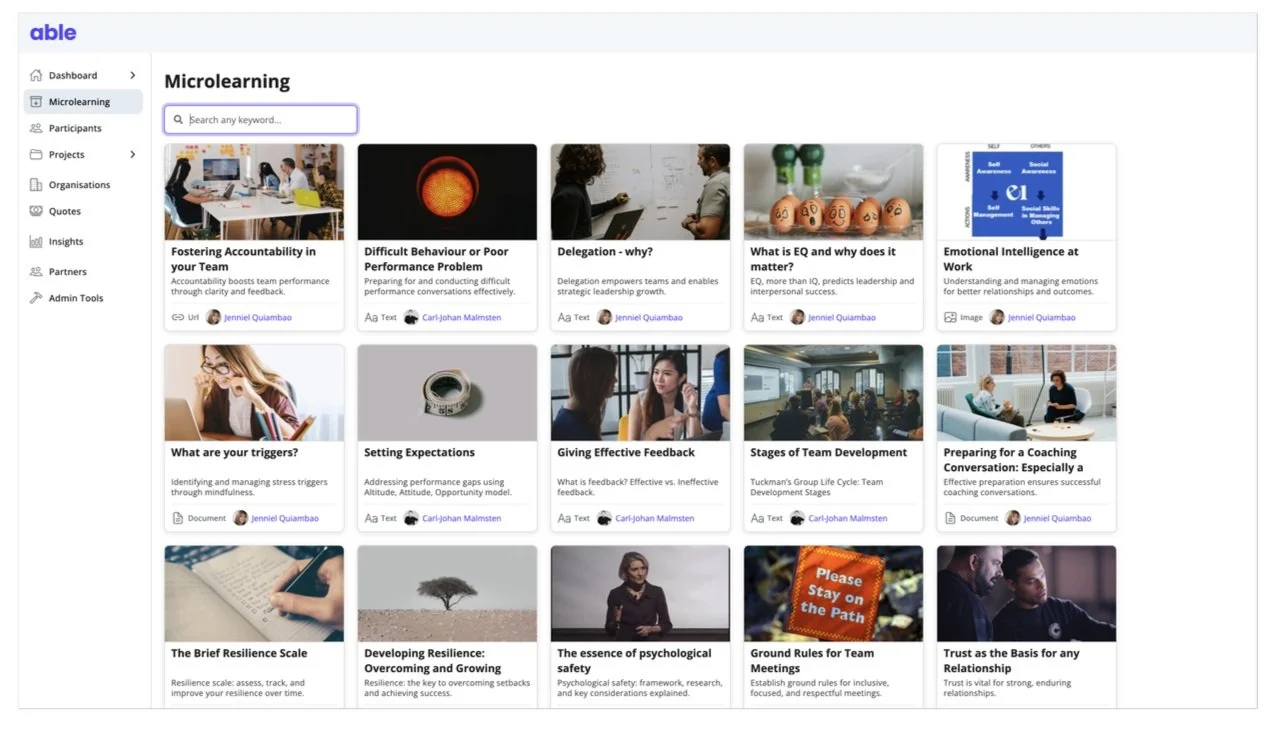
Task: Open Admin Tools via its hammer icon
Action: point(36,297)
